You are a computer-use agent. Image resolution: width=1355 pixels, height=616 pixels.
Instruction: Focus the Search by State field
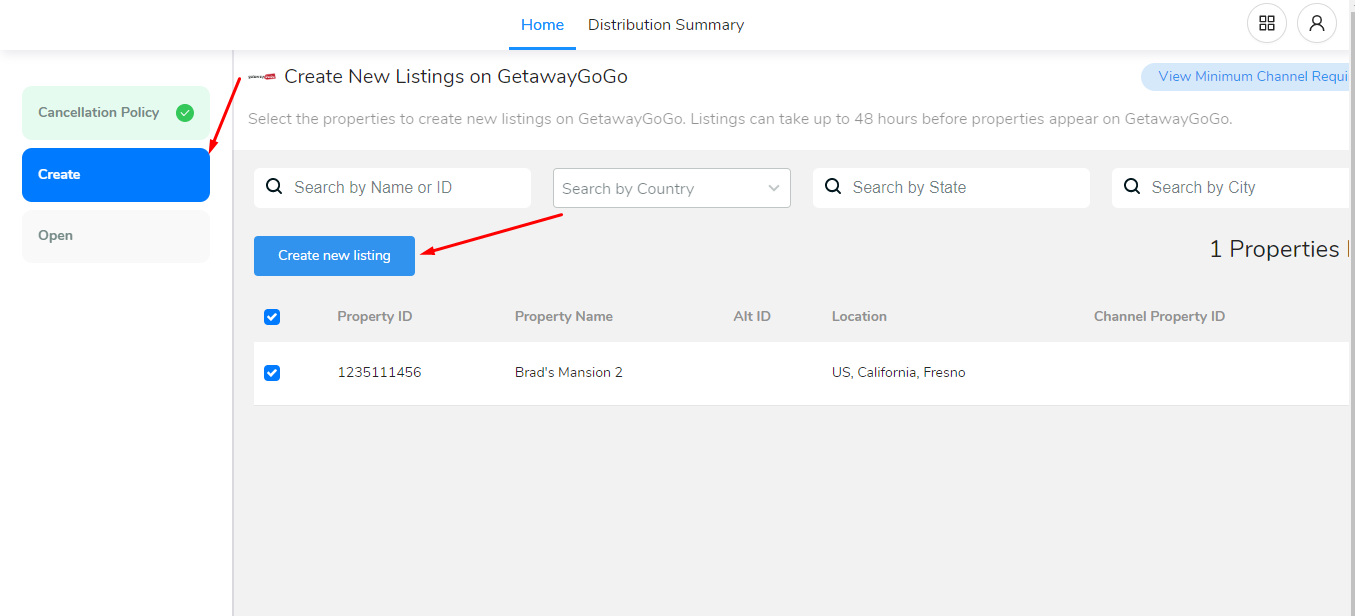tap(951, 188)
